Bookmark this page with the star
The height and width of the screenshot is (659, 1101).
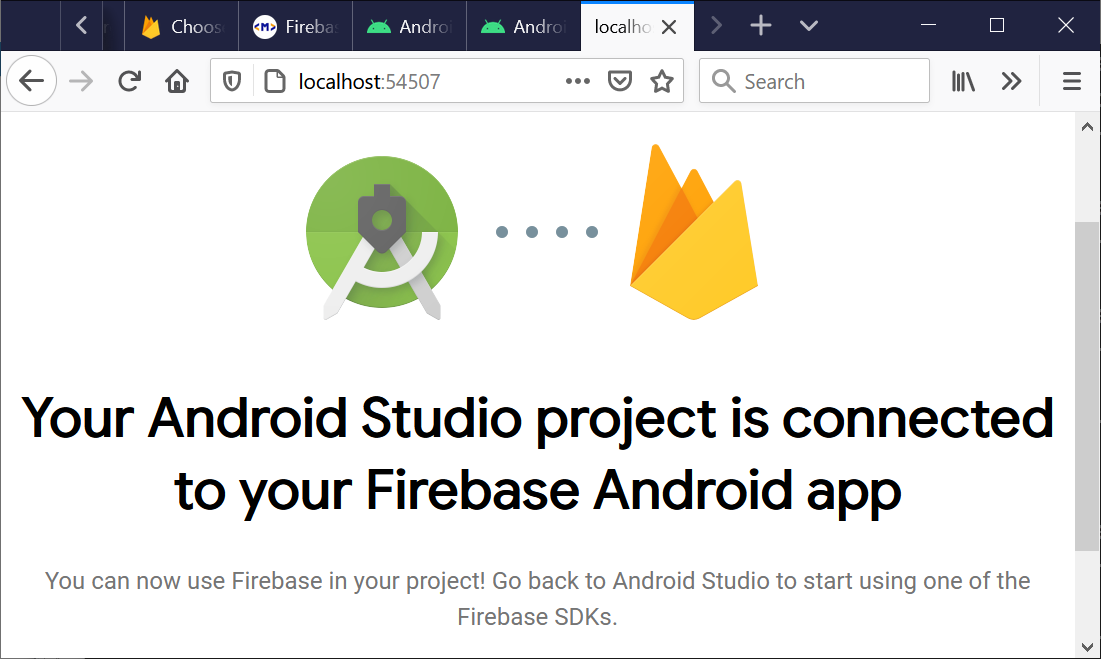point(661,82)
